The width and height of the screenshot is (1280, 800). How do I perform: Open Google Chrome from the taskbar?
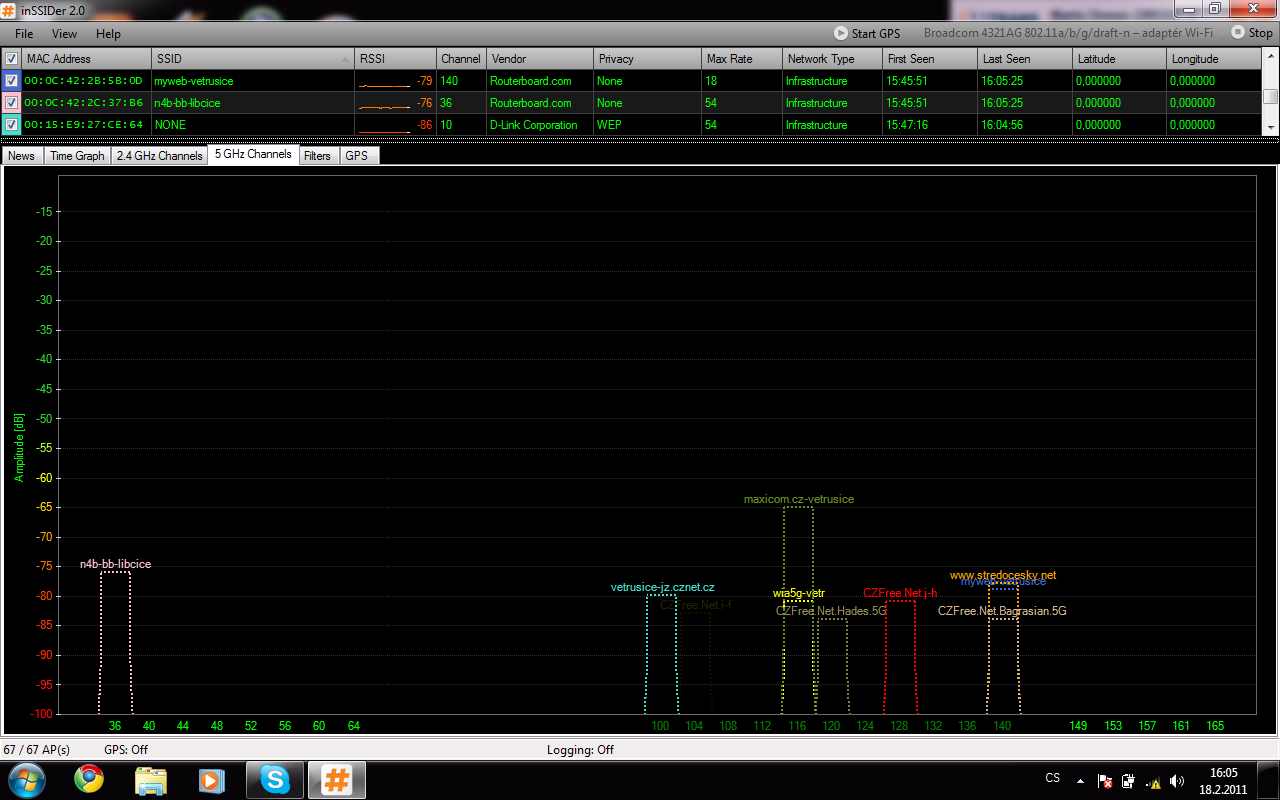pyautogui.click(x=89, y=779)
